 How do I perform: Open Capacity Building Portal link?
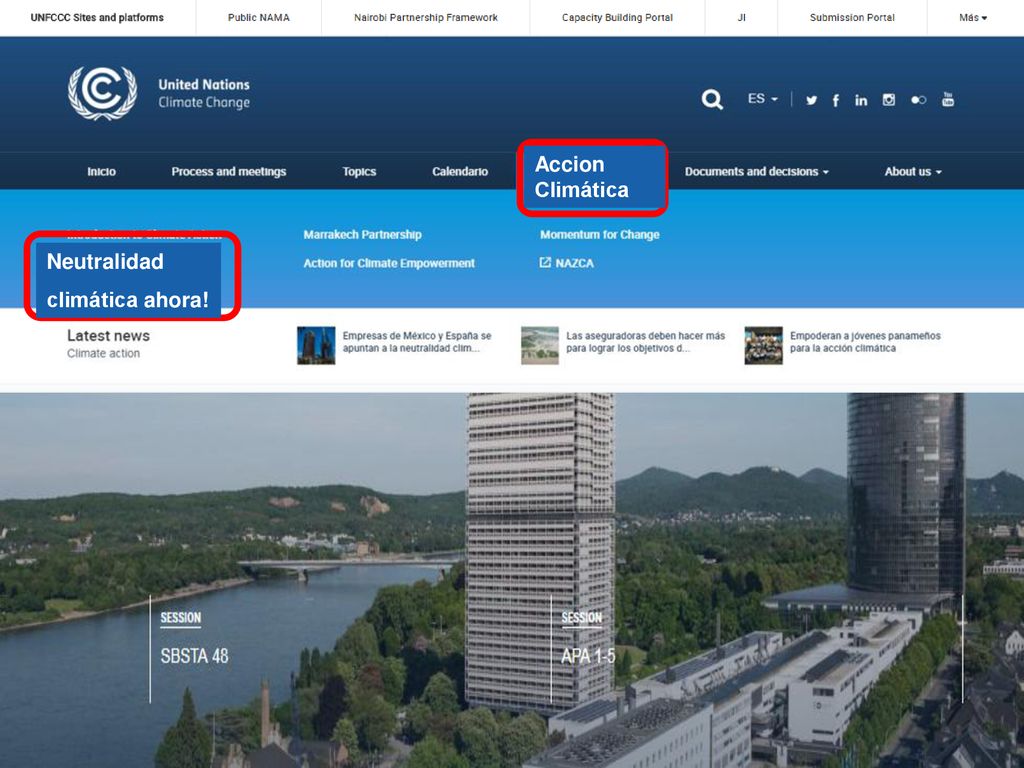tap(617, 18)
